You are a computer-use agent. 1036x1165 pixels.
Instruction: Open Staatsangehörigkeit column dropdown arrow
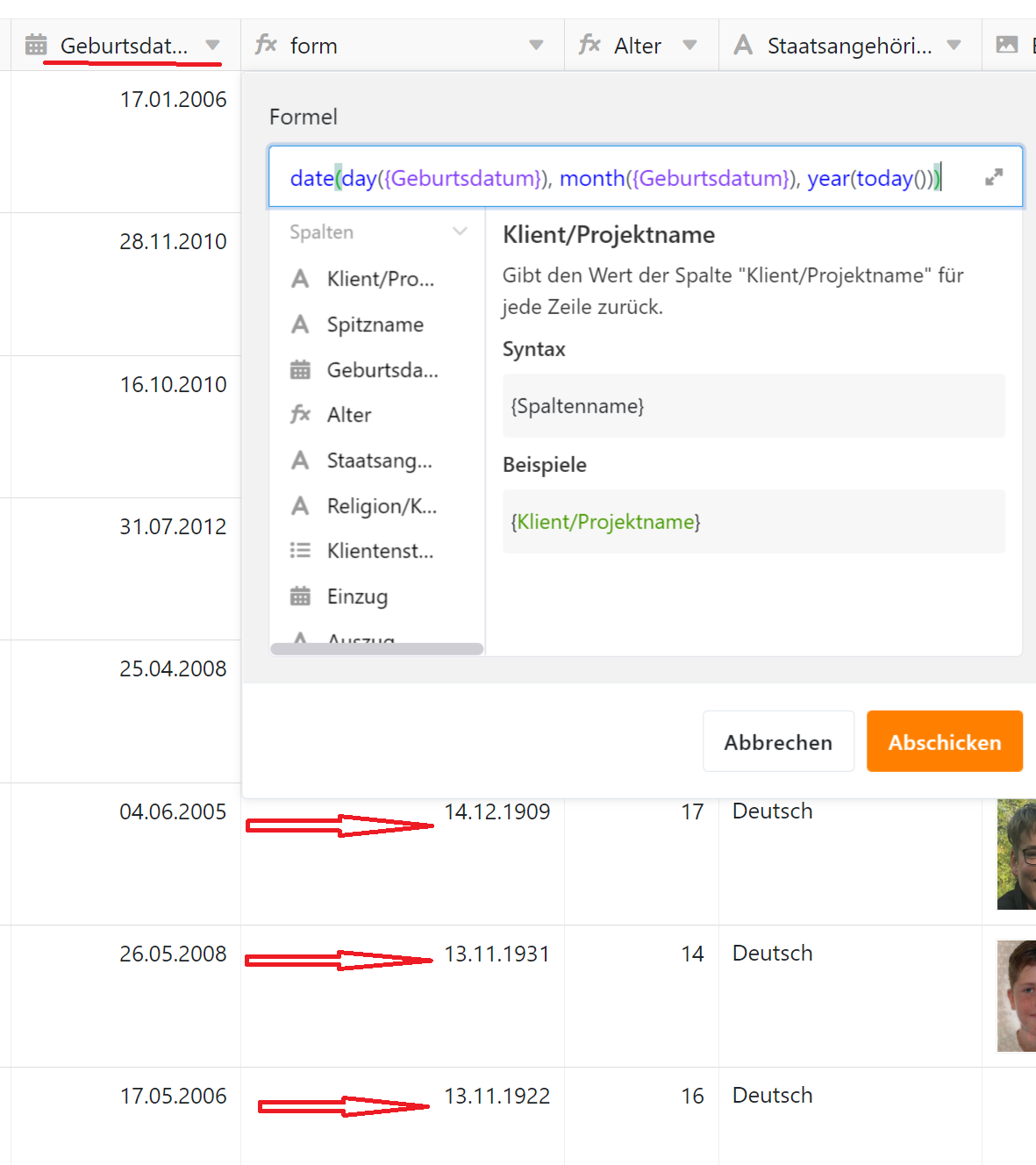[x=954, y=45]
